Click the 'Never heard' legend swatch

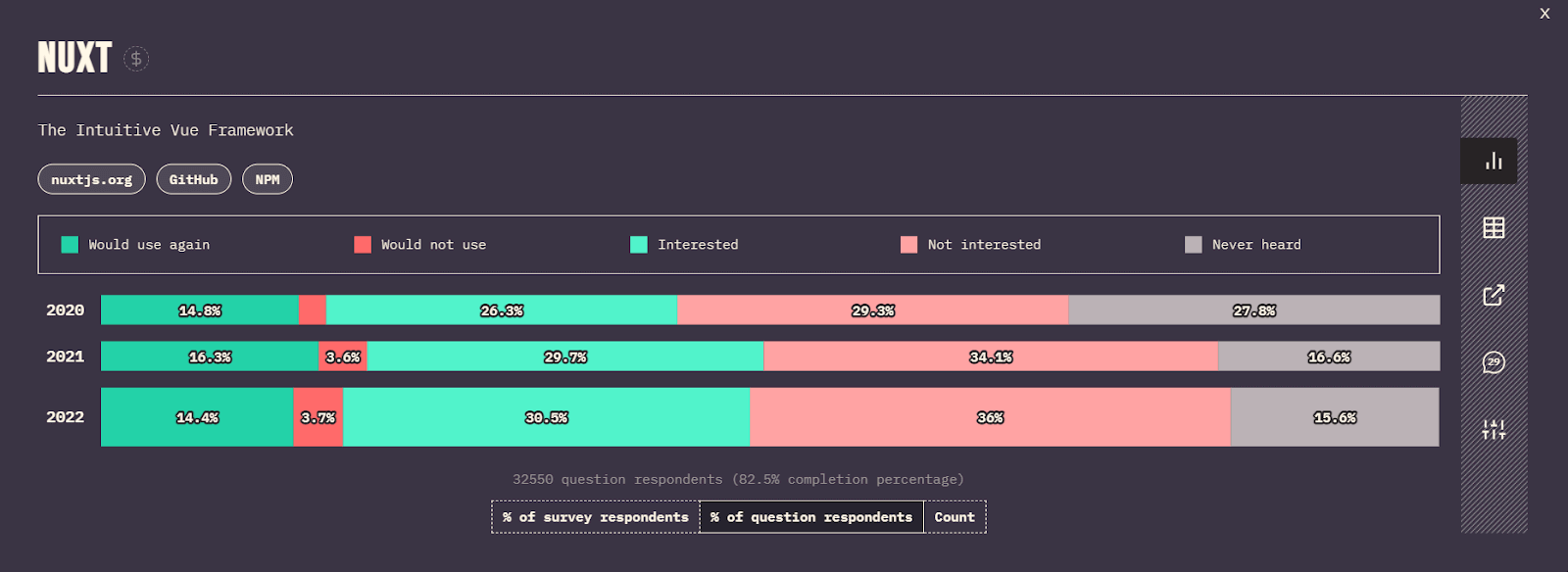pyautogui.click(x=1193, y=245)
